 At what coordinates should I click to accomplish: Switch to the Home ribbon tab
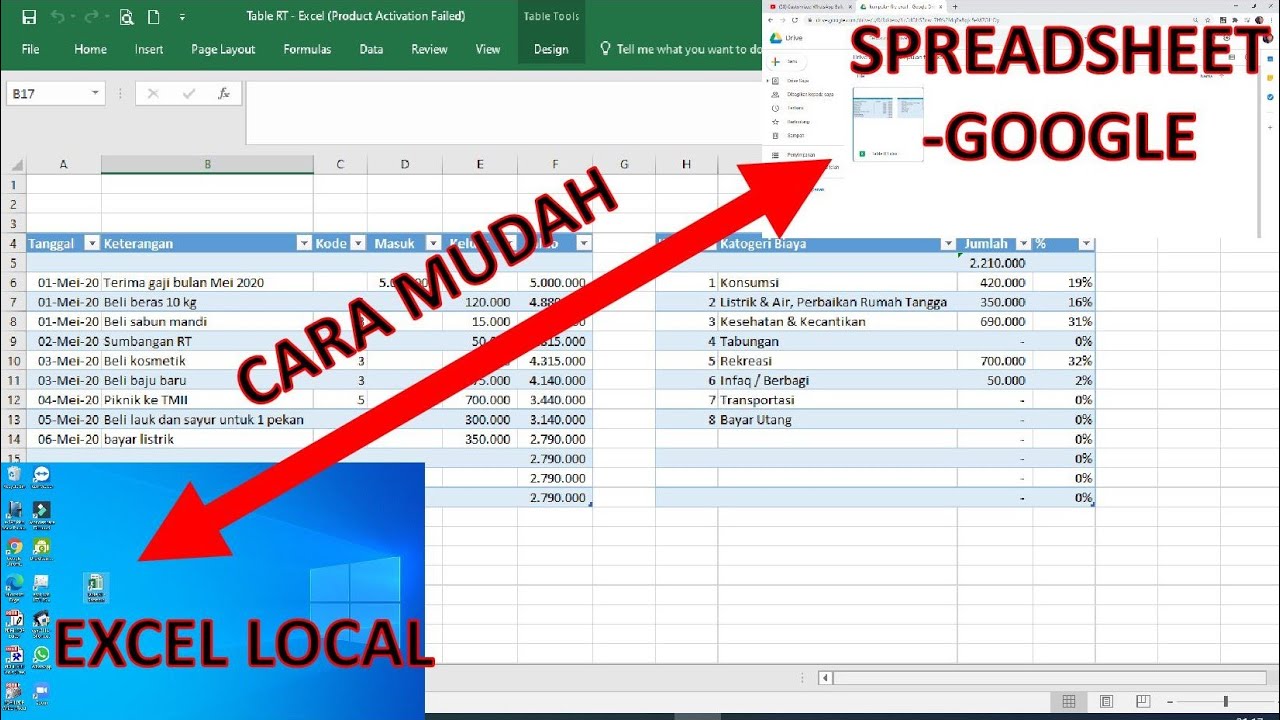click(90, 49)
